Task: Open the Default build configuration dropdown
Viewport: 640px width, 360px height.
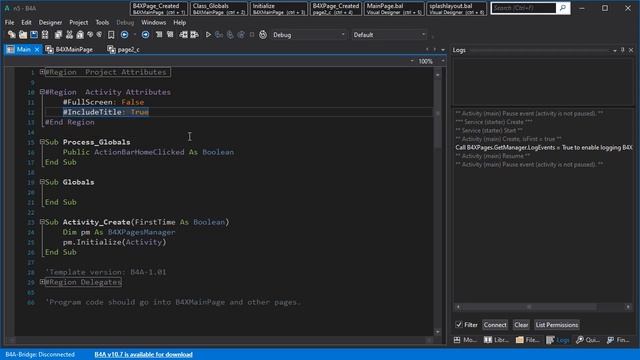Action: pyautogui.click(x=389, y=35)
